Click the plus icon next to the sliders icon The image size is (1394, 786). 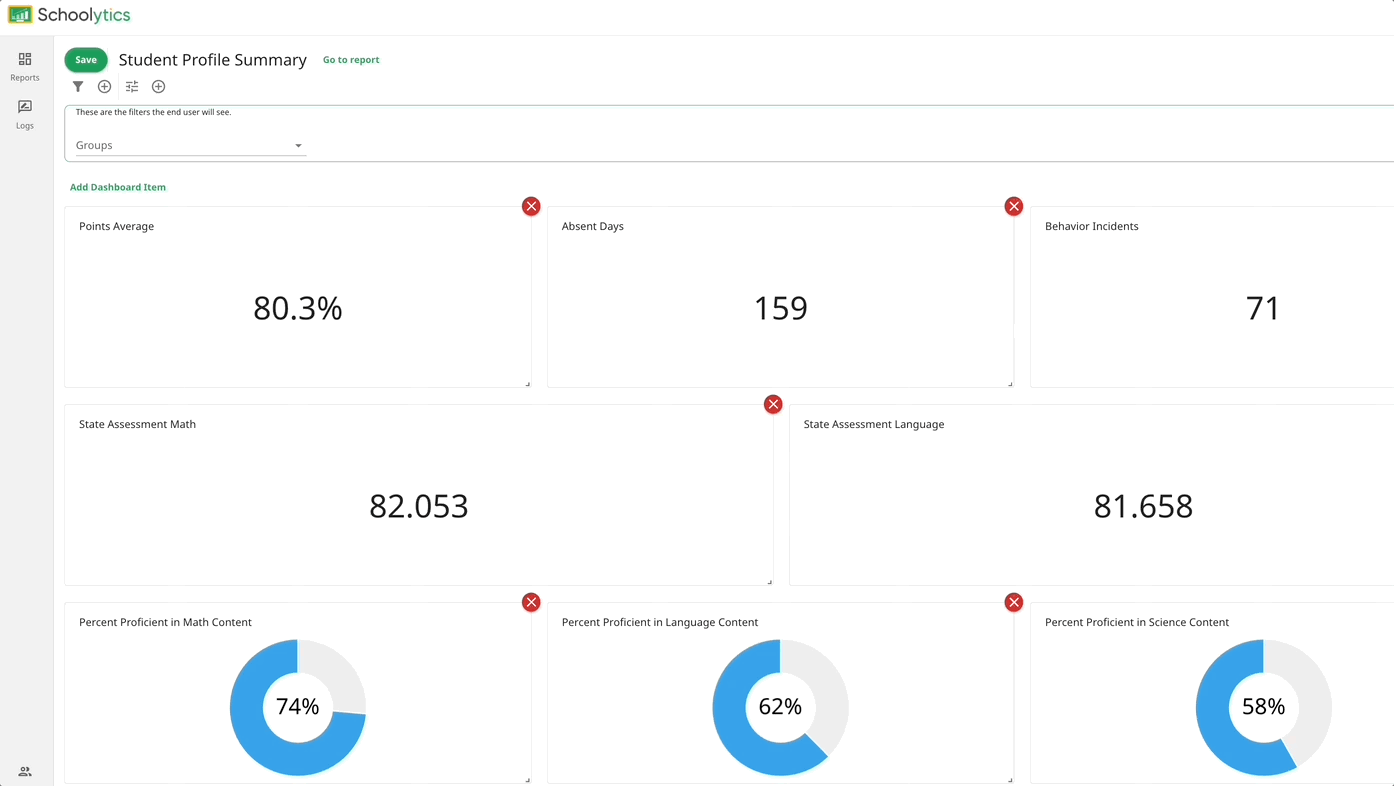(x=158, y=87)
